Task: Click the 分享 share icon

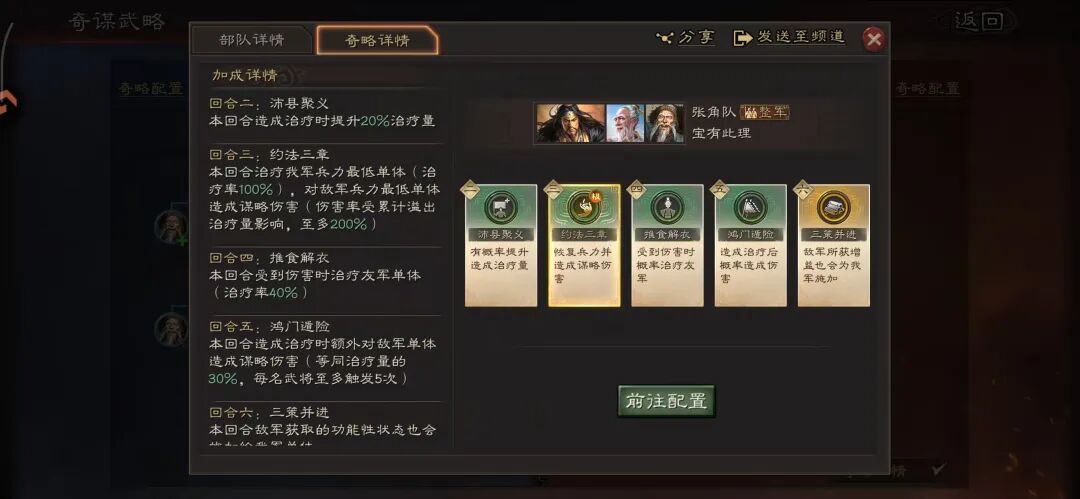Action: tap(665, 38)
